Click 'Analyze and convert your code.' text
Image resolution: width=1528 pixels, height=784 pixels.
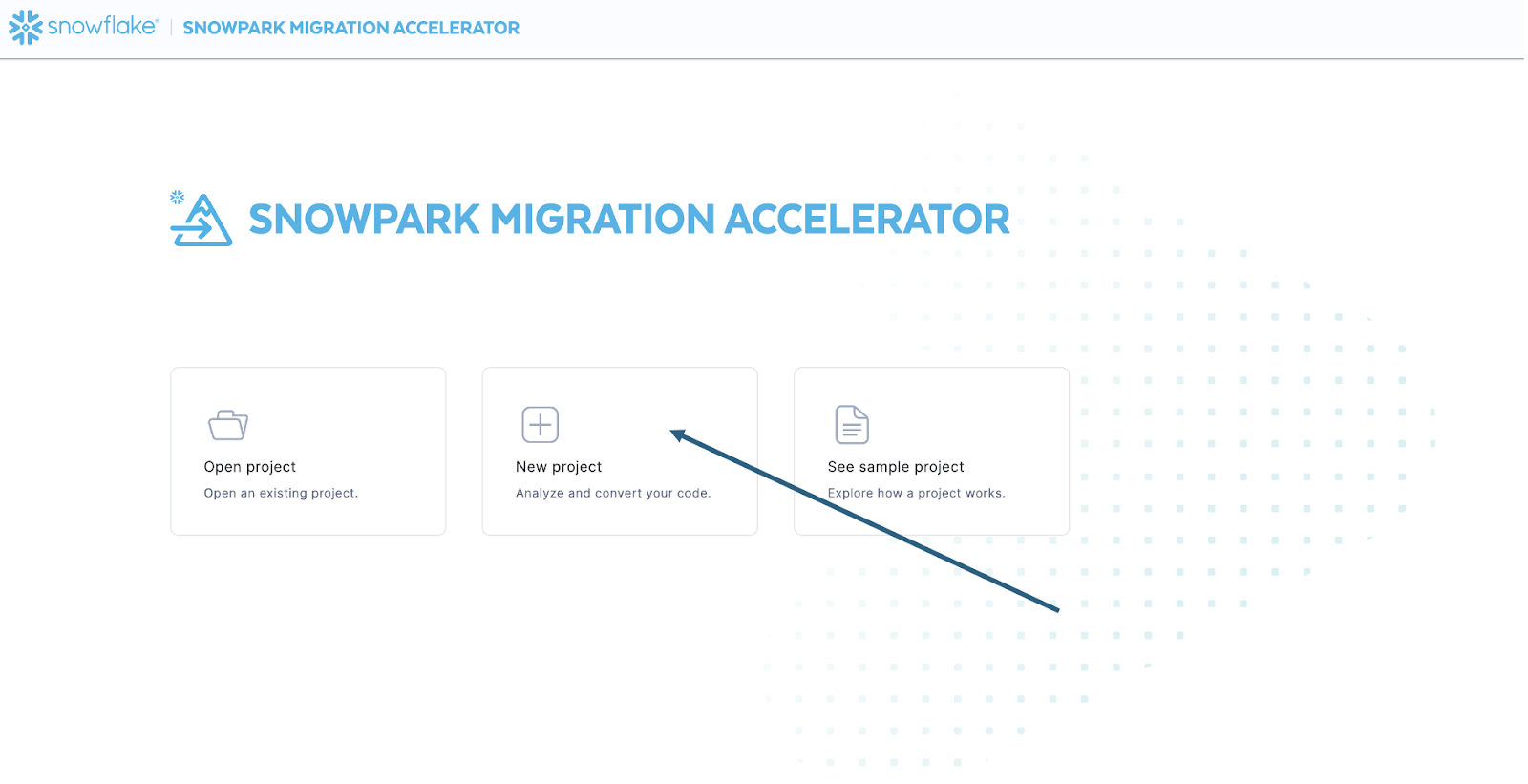coord(613,493)
